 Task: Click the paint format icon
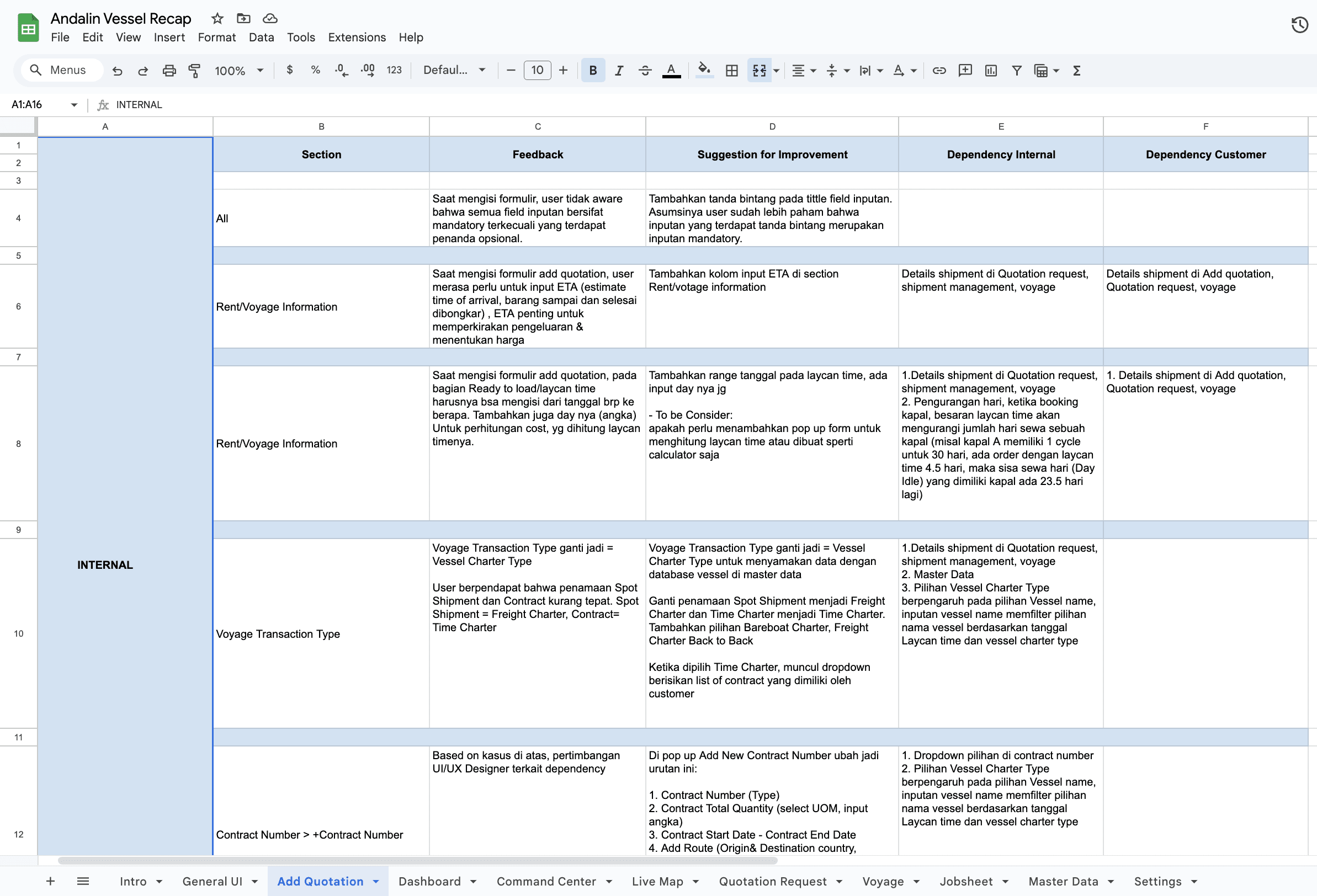pyautogui.click(x=194, y=70)
